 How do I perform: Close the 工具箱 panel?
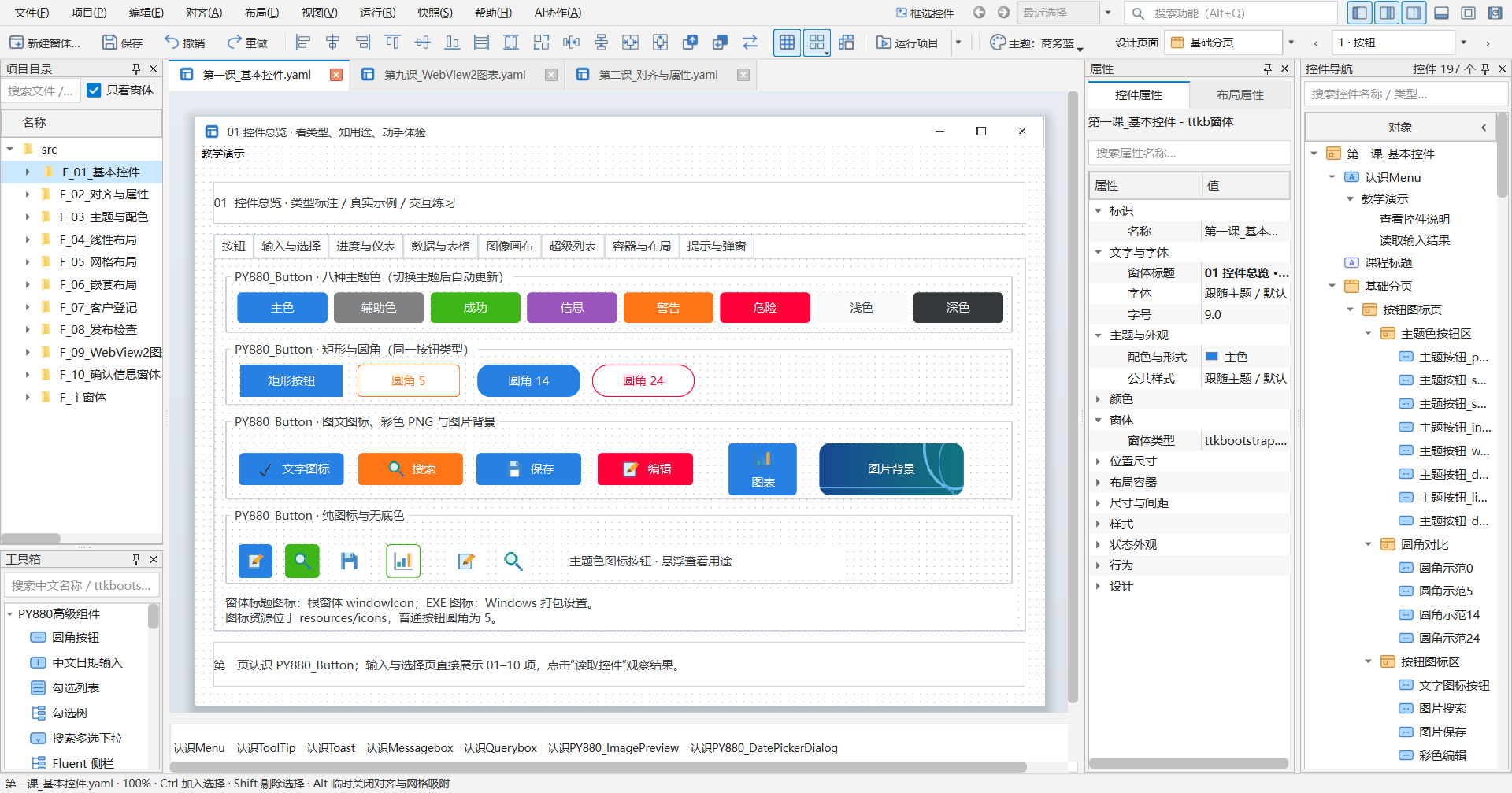pyautogui.click(x=154, y=559)
